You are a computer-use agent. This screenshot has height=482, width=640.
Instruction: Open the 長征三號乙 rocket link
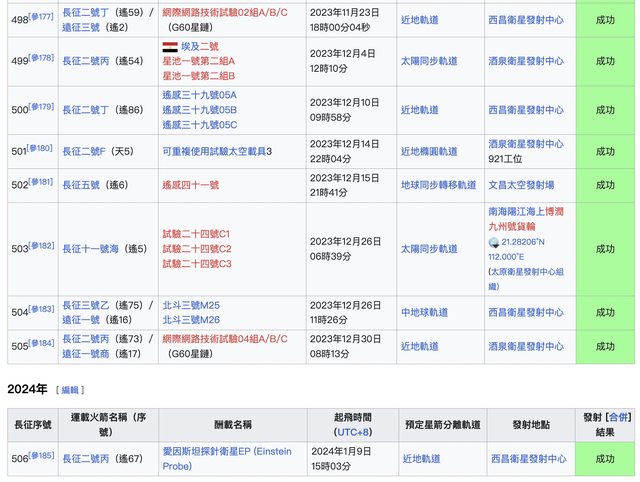(x=86, y=305)
